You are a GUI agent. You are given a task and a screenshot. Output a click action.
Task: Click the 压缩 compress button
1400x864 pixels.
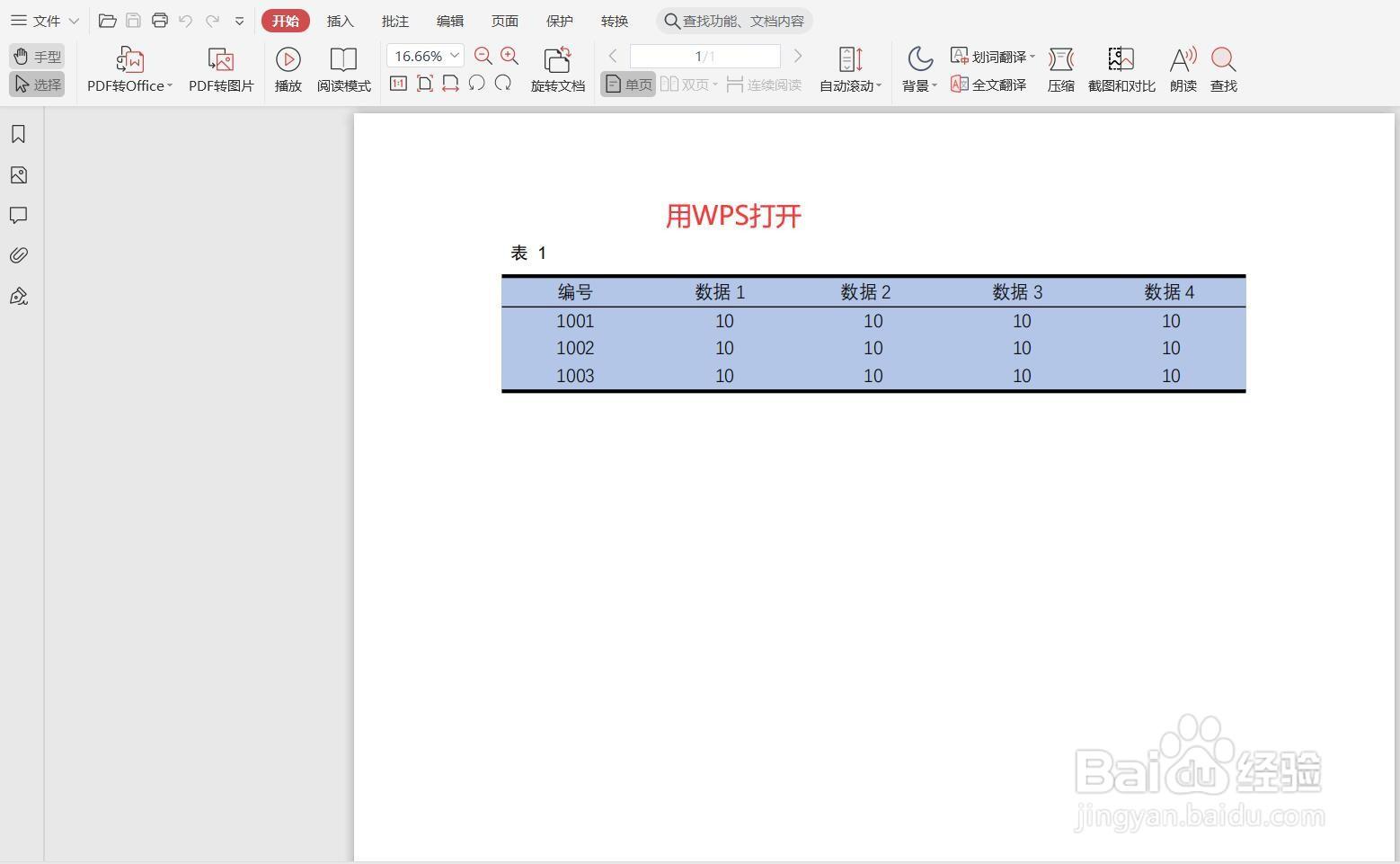1061,70
